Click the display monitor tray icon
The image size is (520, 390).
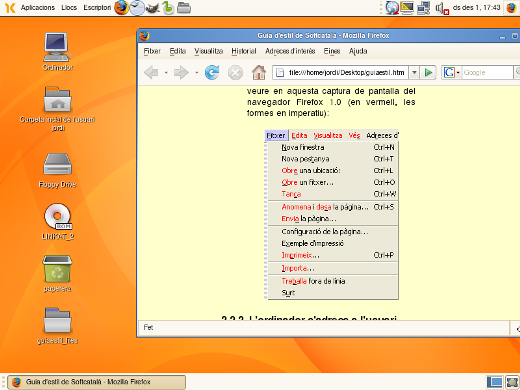coord(407,8)
